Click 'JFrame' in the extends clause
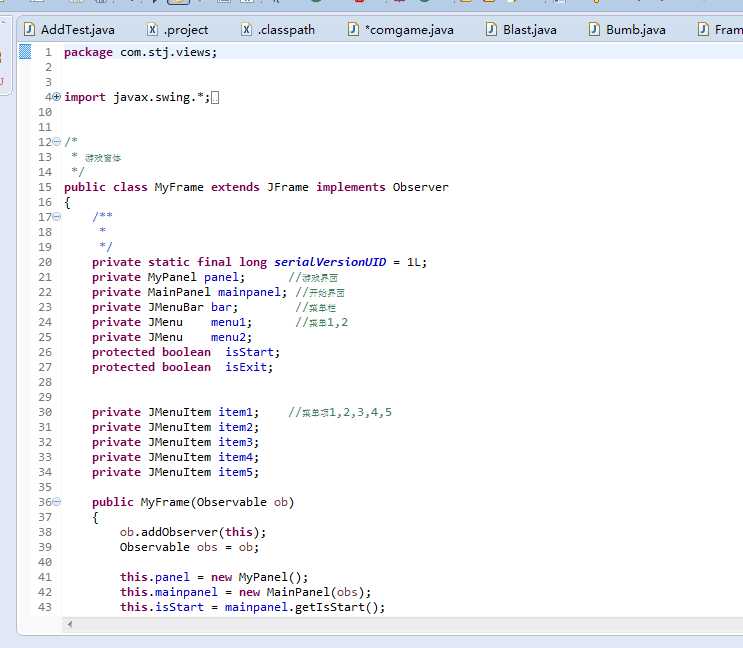 click(x=287, y=187)
